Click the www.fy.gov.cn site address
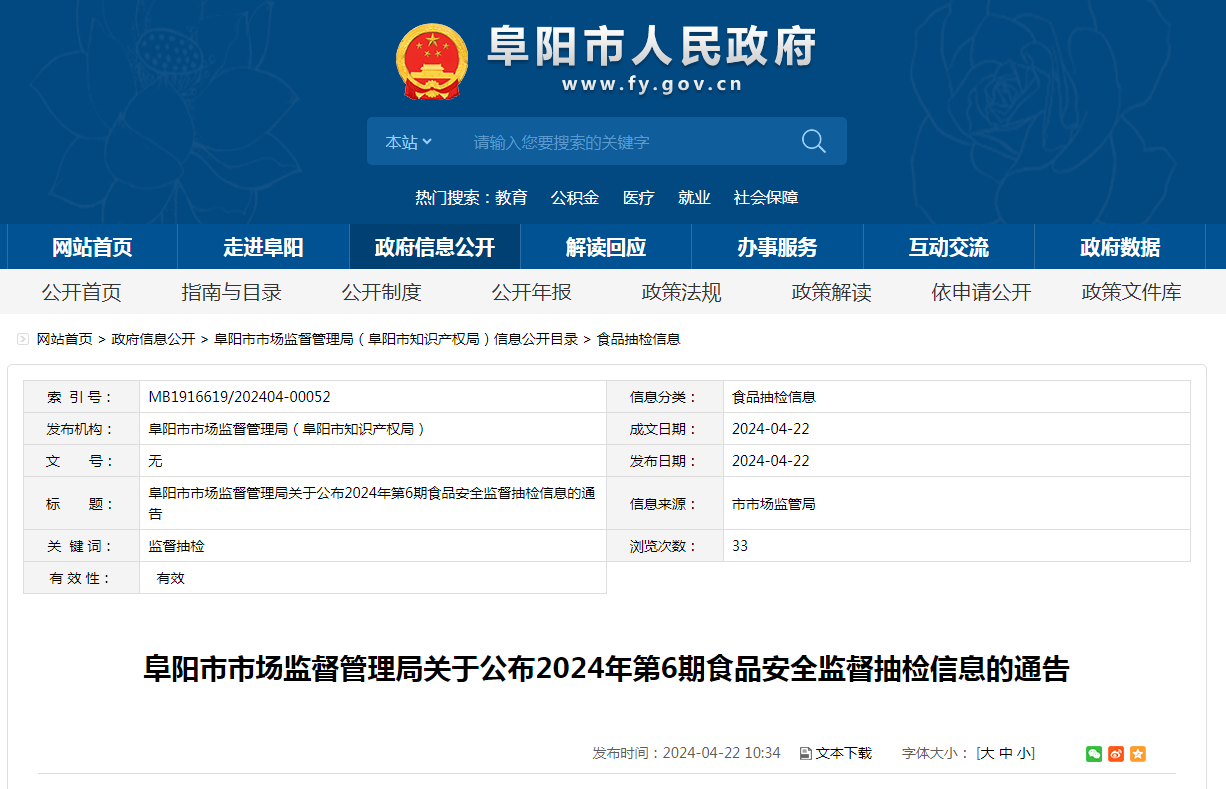This screenshot has height=789, width=1226. (652, 85)
